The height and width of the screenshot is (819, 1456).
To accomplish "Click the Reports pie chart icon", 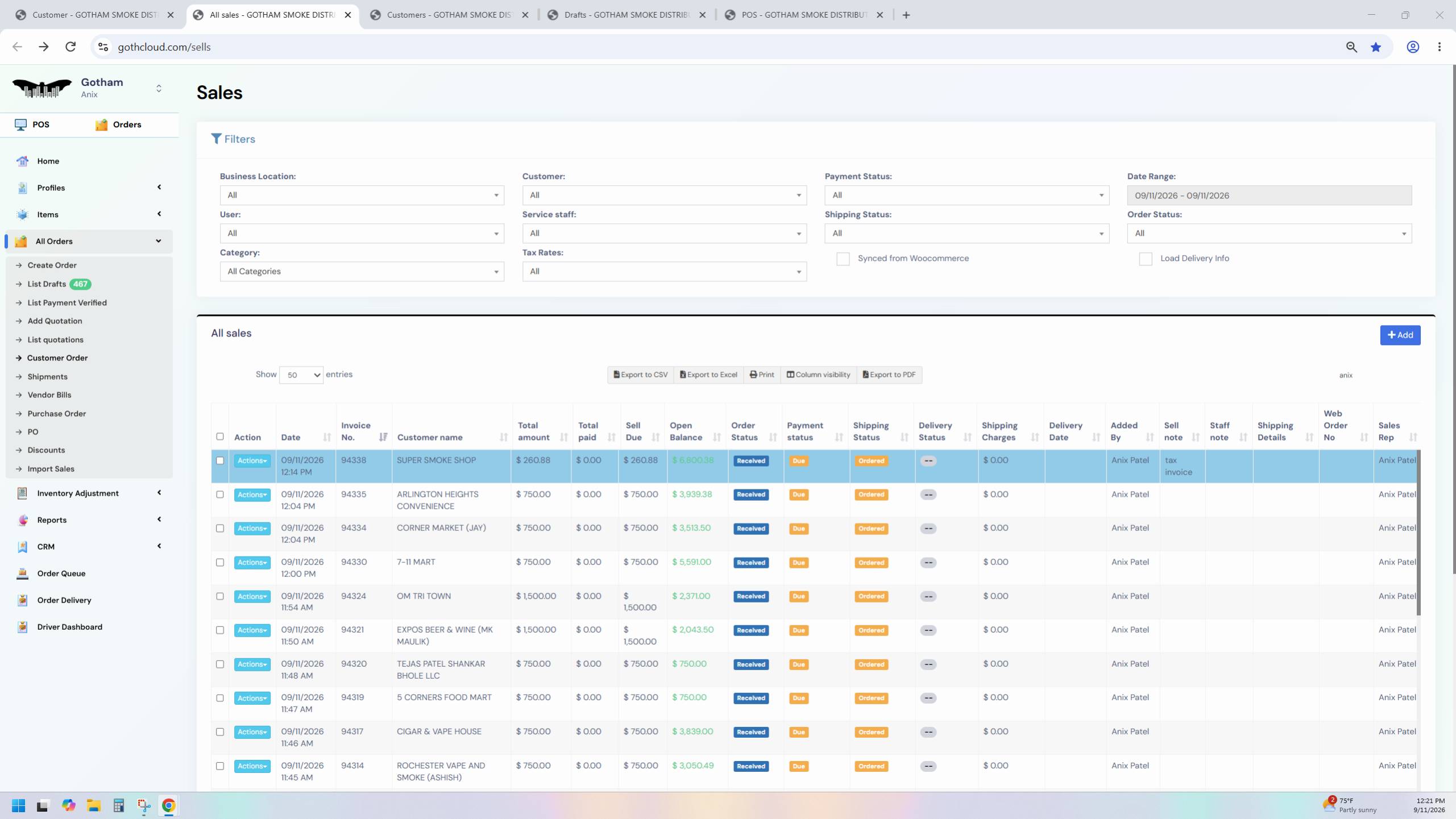I will pyautogui.click(x=22, y=520).
